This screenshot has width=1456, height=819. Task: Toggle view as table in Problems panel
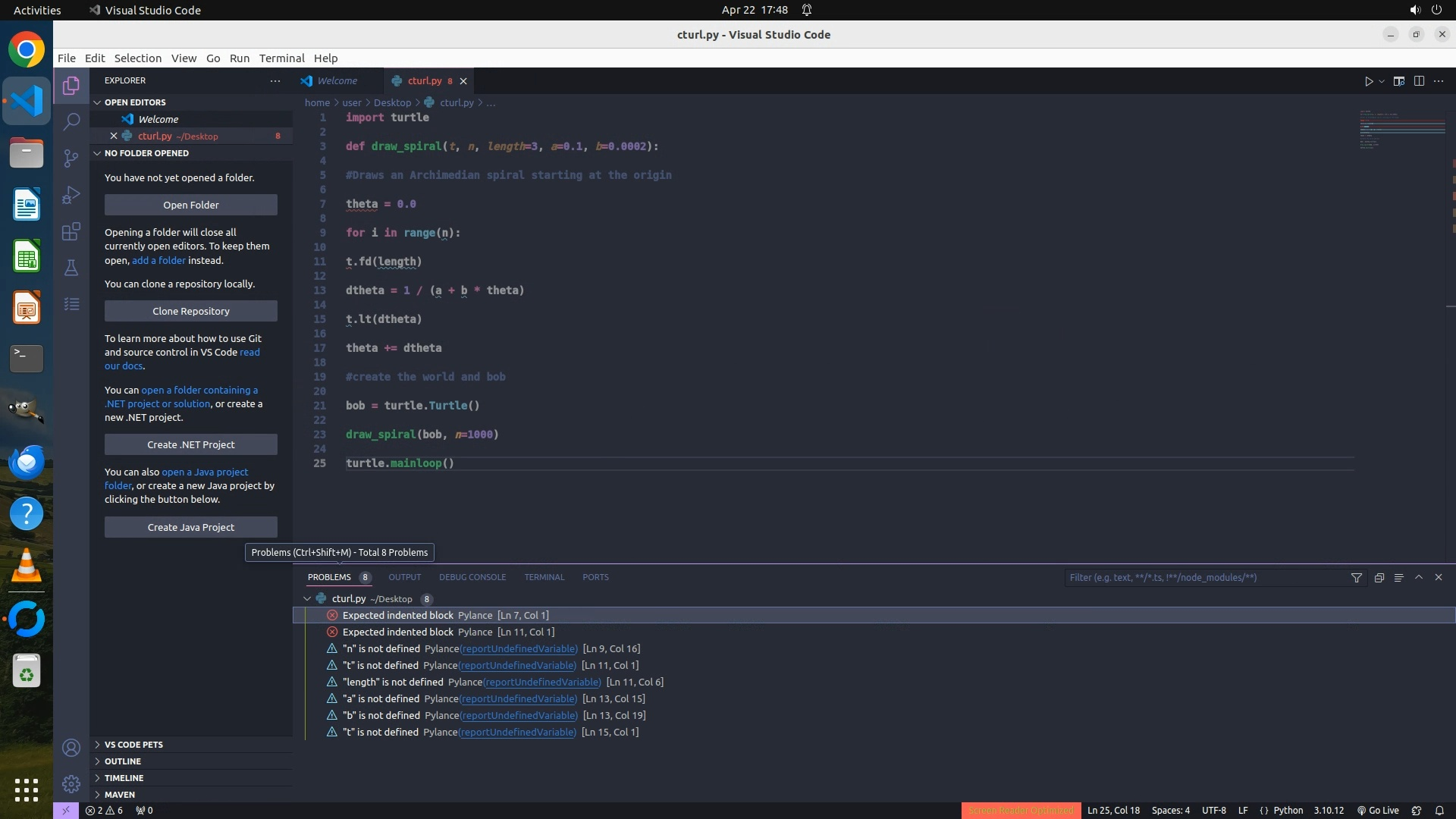coord(1398,578)
